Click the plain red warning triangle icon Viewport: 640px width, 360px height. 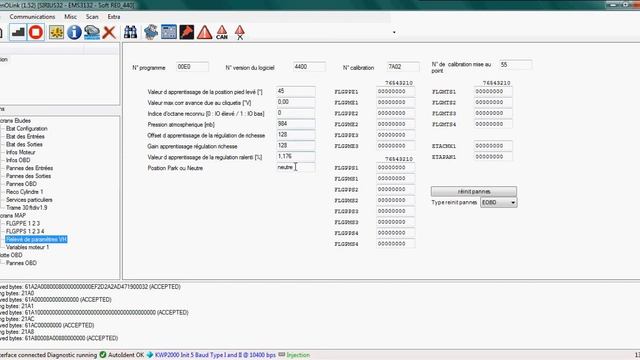point(204,32)
